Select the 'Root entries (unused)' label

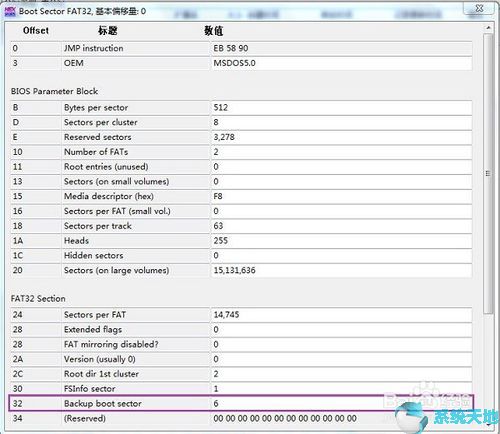(x=106, y=167)
